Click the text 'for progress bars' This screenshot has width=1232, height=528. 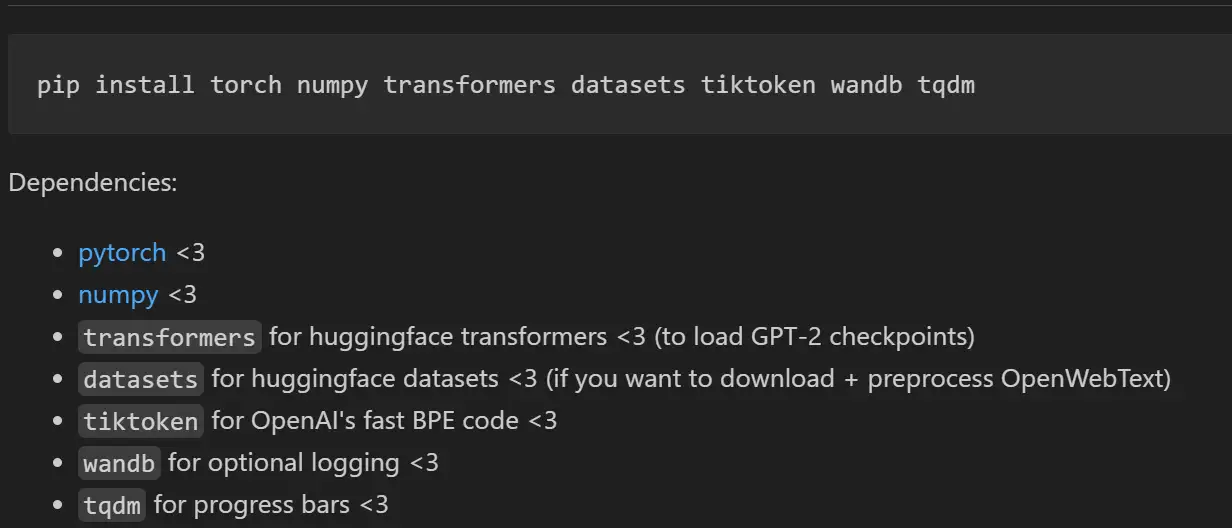[x=252, y=505]
